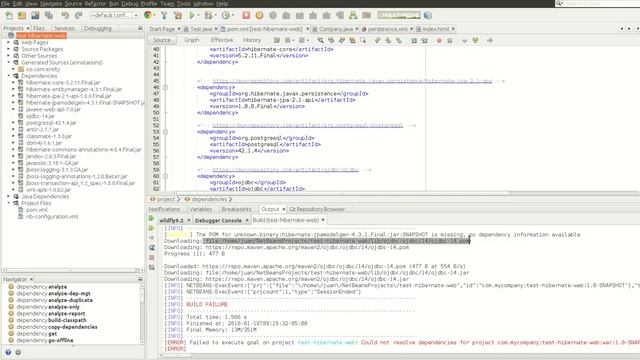Open the Run Project dropdown arrow

(x=198, y=16)
